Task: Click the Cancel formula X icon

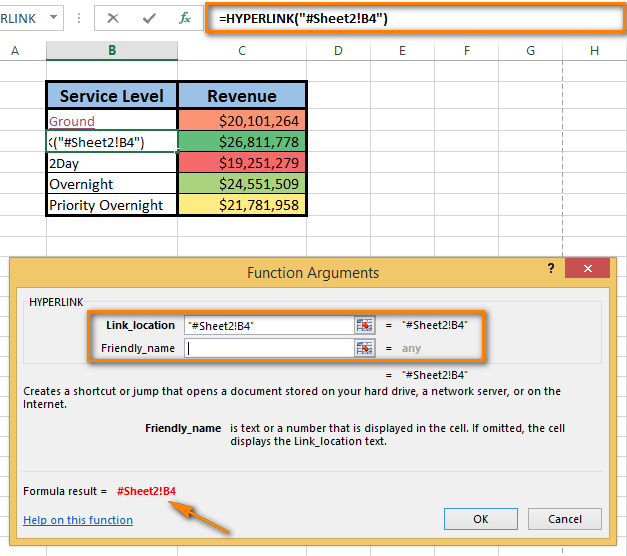Action: click(x=113, y=18)
